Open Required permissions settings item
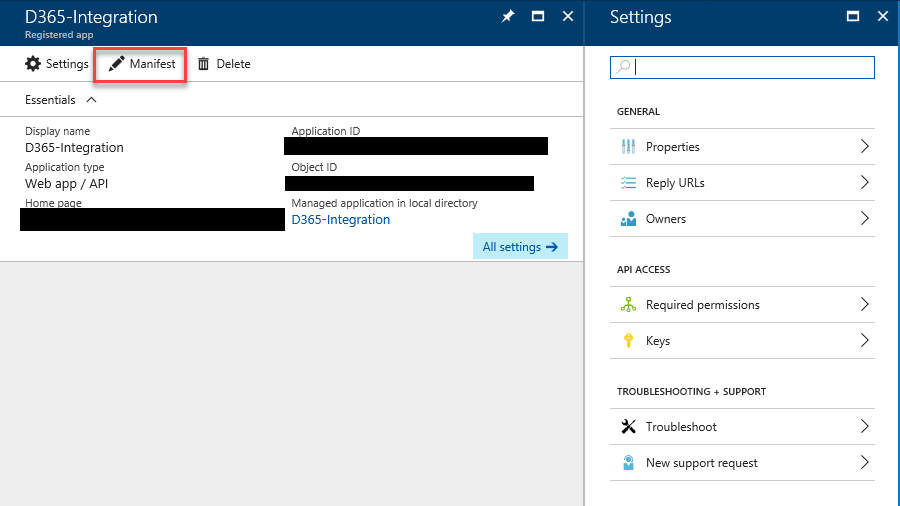900x506 pixels. (742, 305)
